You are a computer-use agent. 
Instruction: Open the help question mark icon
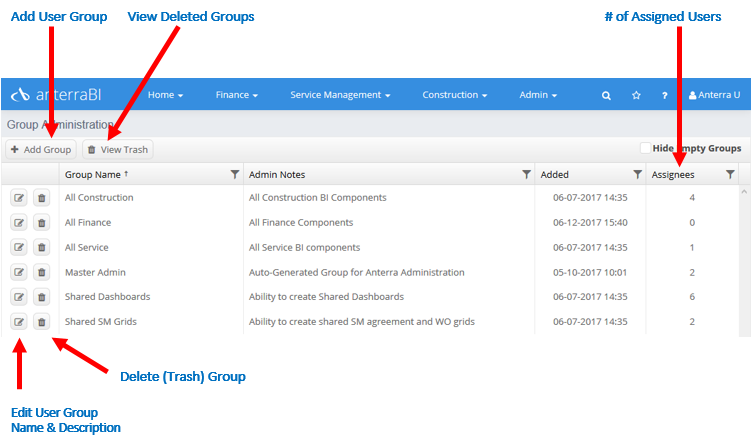pyautogui.click(x=664, y=95)
